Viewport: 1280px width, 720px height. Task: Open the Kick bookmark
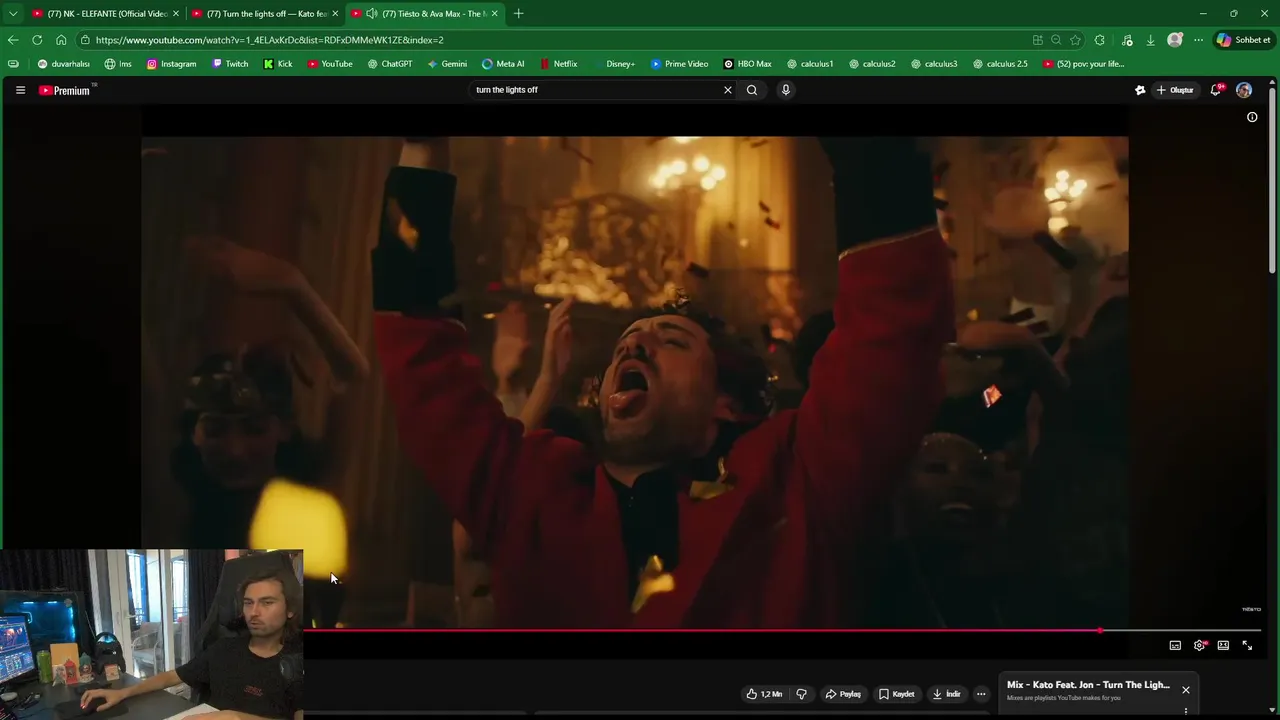278,64
